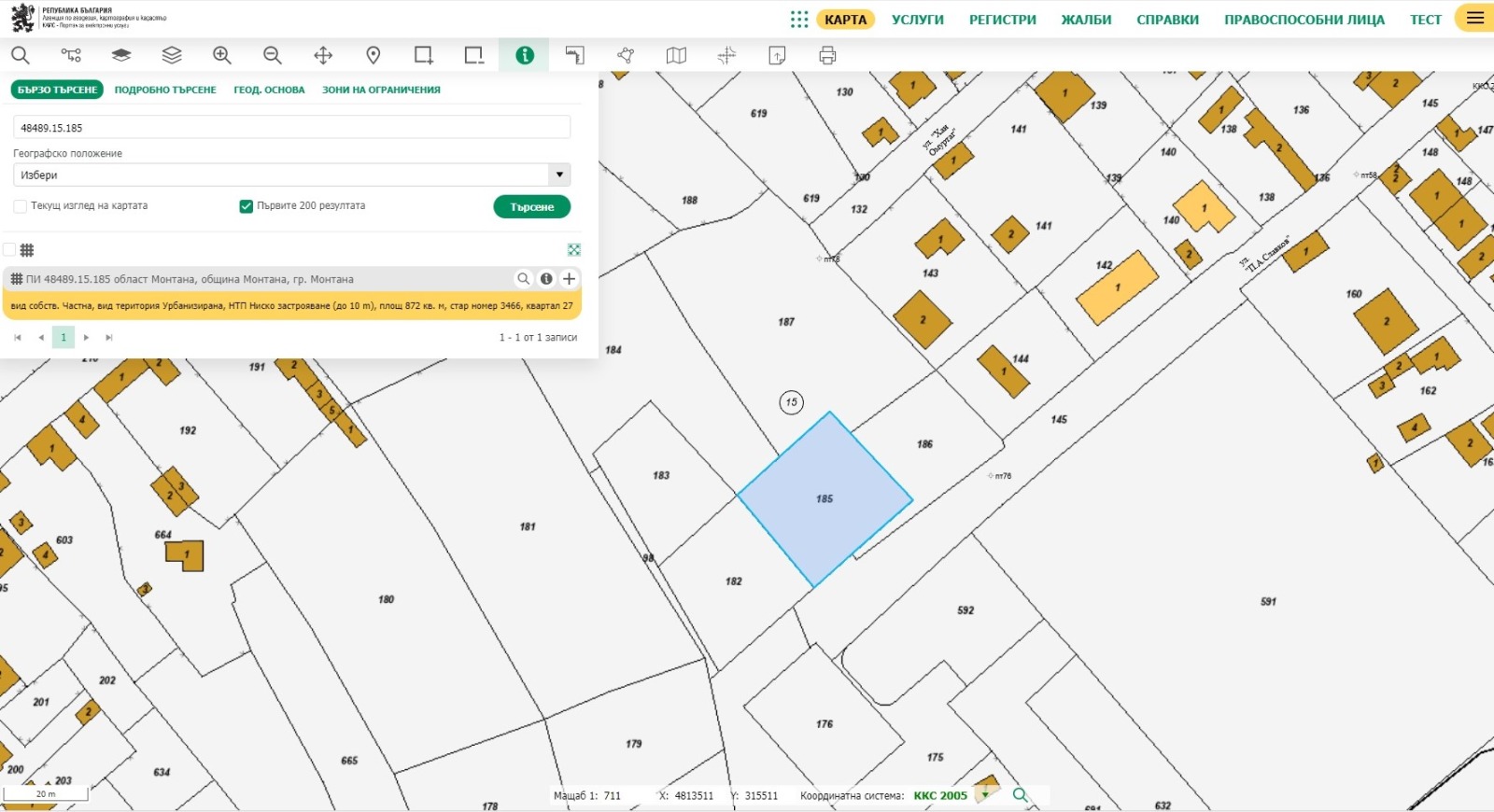Open ЗОНИ НА ОГРАНИЧЕНИЯ tab link

(381, 91)
